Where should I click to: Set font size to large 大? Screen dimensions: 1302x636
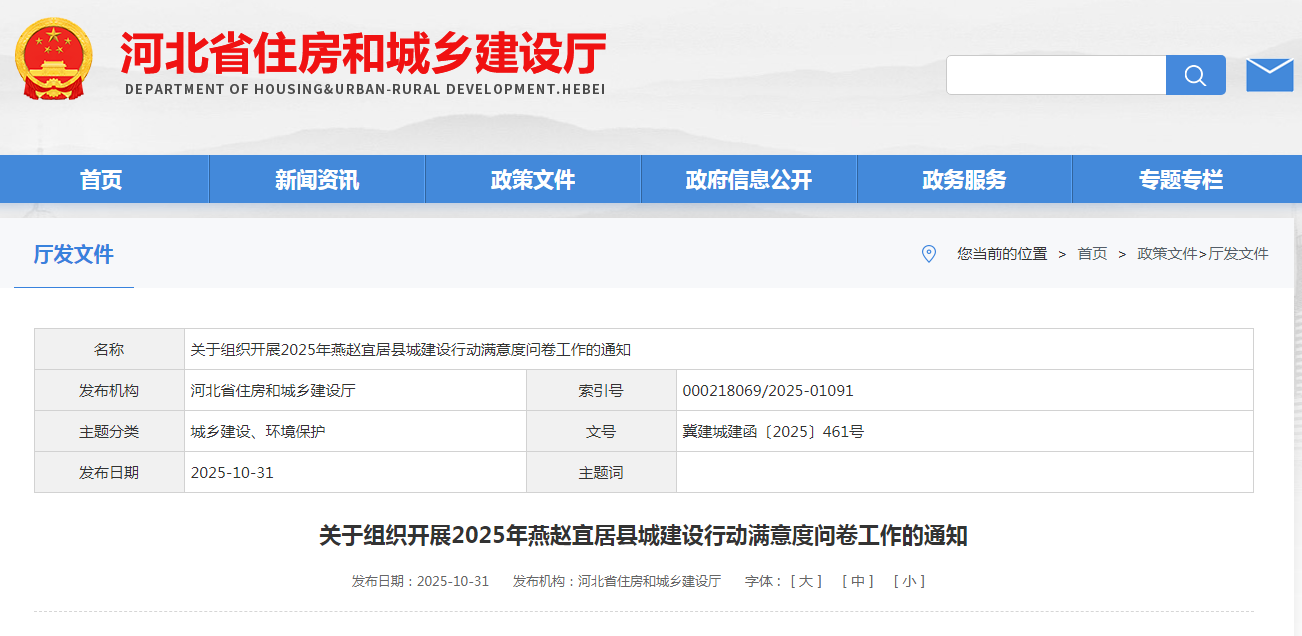[x=806, y=581]
